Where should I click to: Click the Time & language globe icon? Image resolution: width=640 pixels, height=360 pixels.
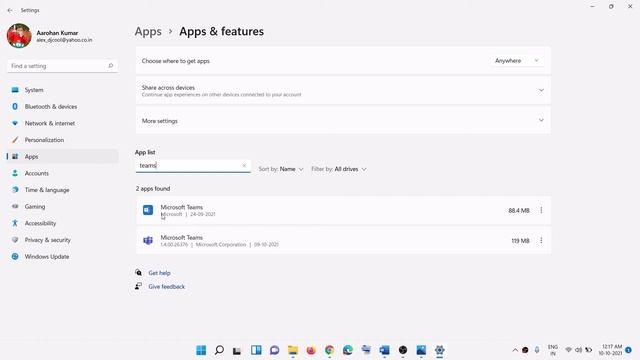tap(15, 190)
